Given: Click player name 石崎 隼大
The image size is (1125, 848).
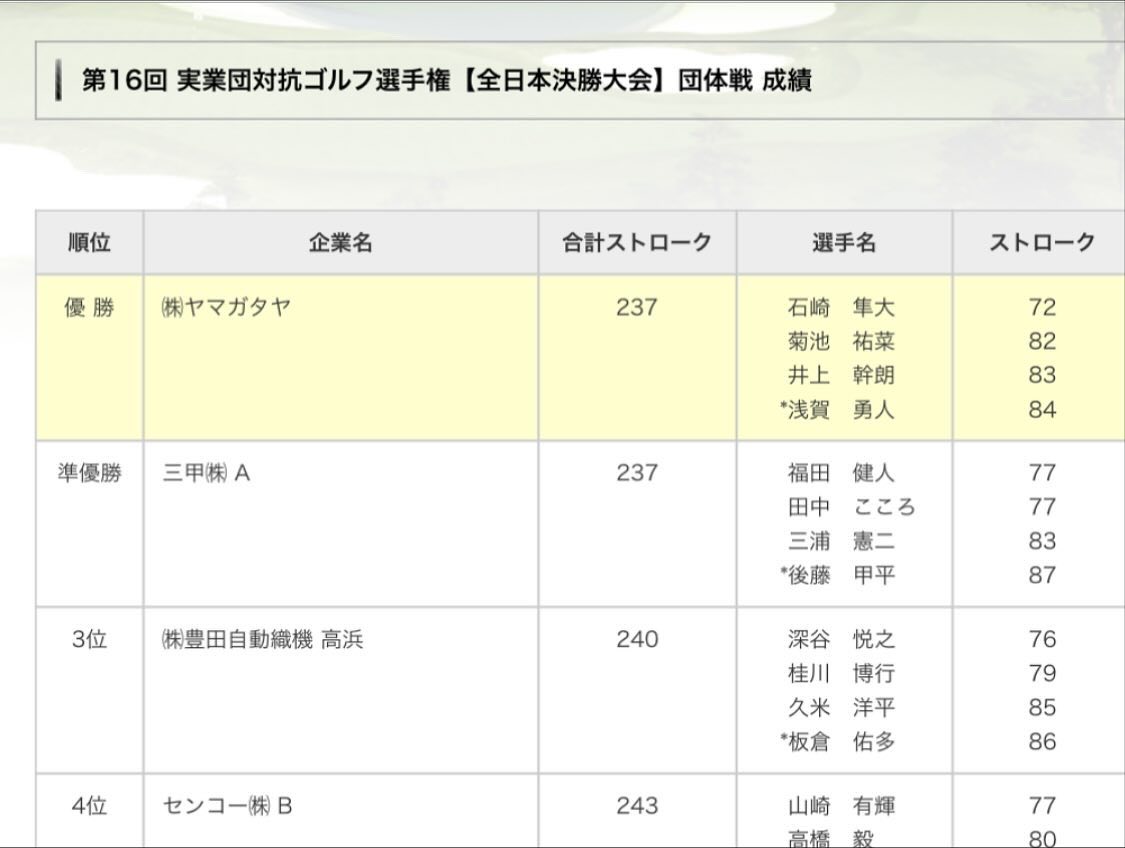Looking at the screenshot, I should point(840,307).
